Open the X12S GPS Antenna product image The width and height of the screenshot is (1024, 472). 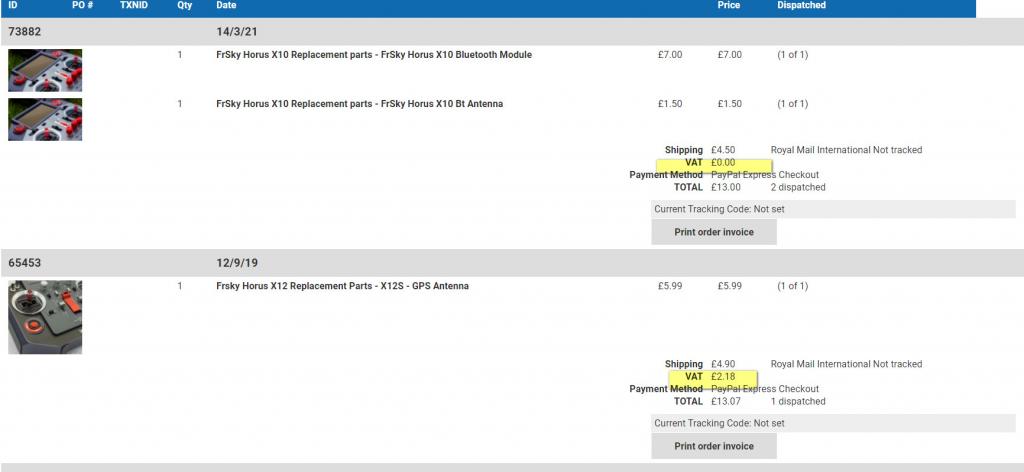(x=45, y=317)
